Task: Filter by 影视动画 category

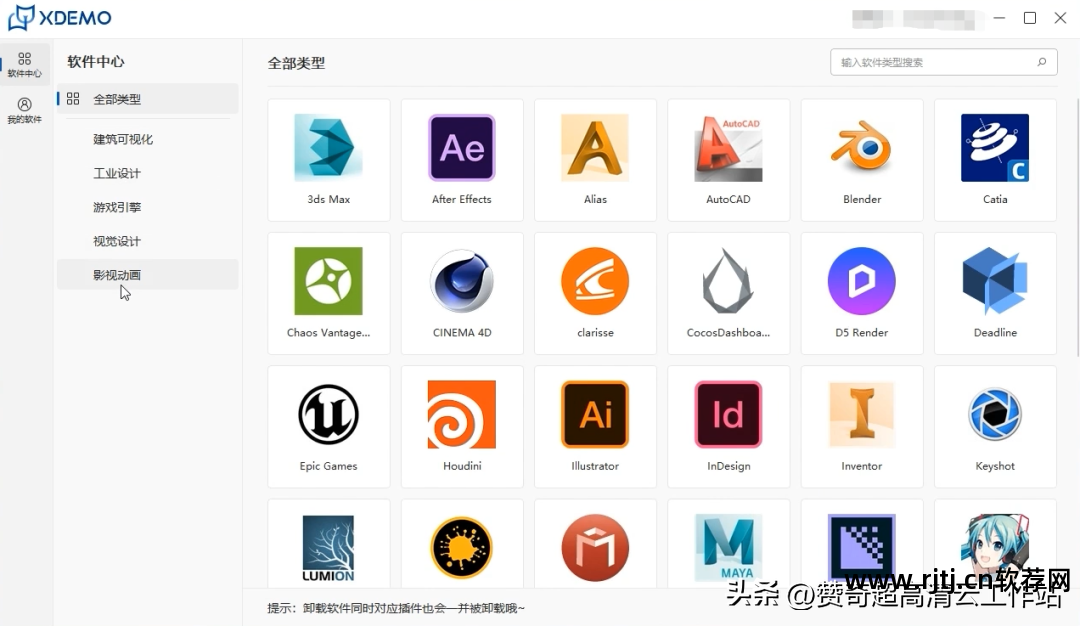Action: pyautogui.click(x=147, y=275)
